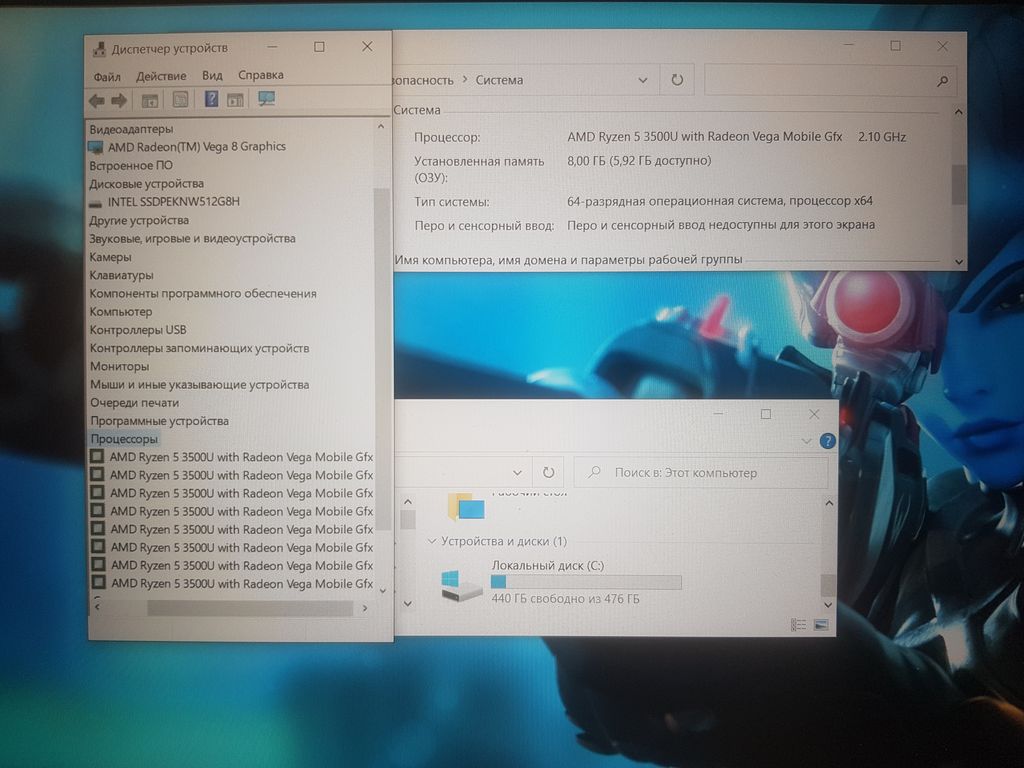Click the magnifier icon in System window search
1024x768 pixels.
point(942,82)
